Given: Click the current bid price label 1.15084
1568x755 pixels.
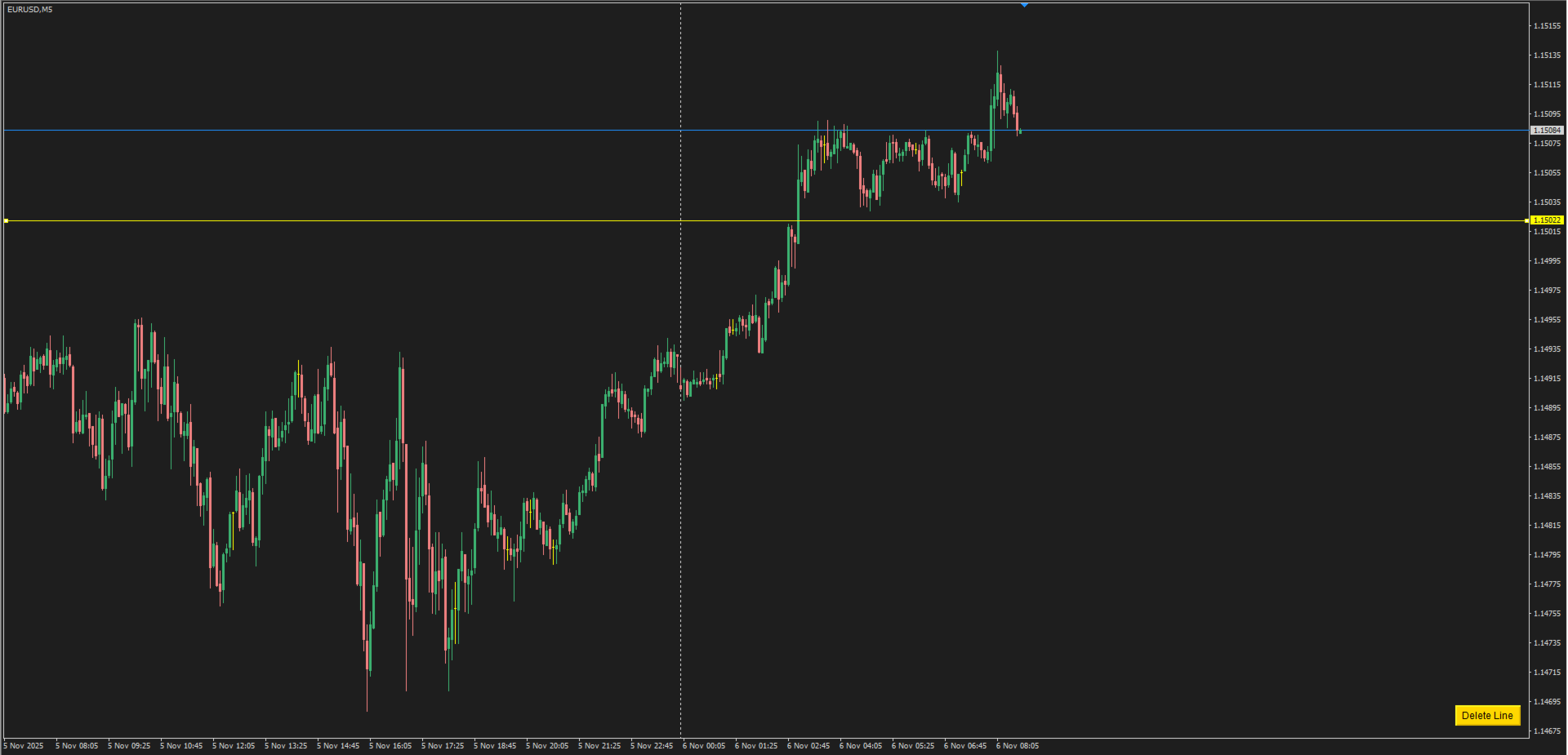Looking at the screenshot, I should 1547,131.
